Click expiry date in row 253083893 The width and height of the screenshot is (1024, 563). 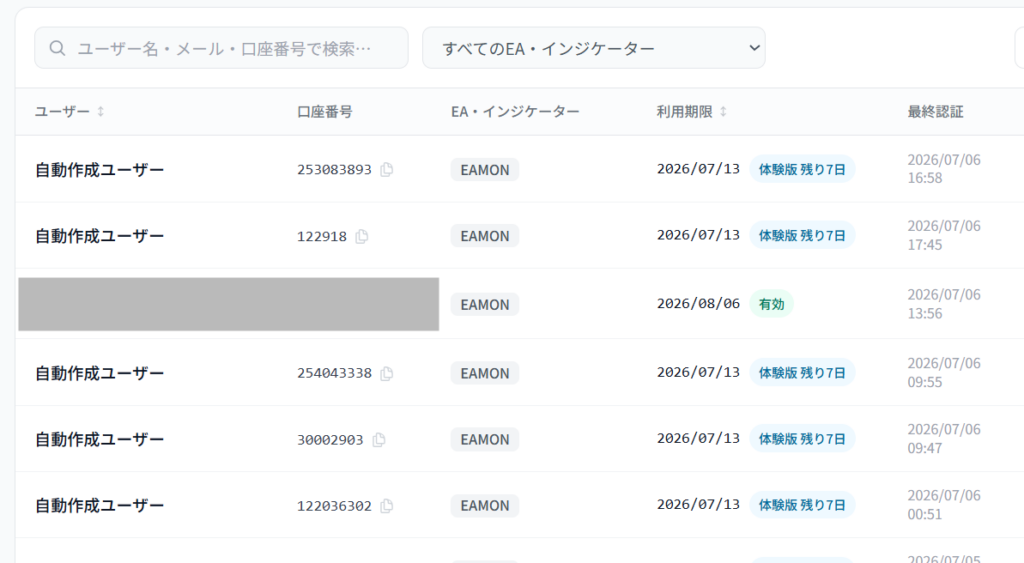click(698, 169)
